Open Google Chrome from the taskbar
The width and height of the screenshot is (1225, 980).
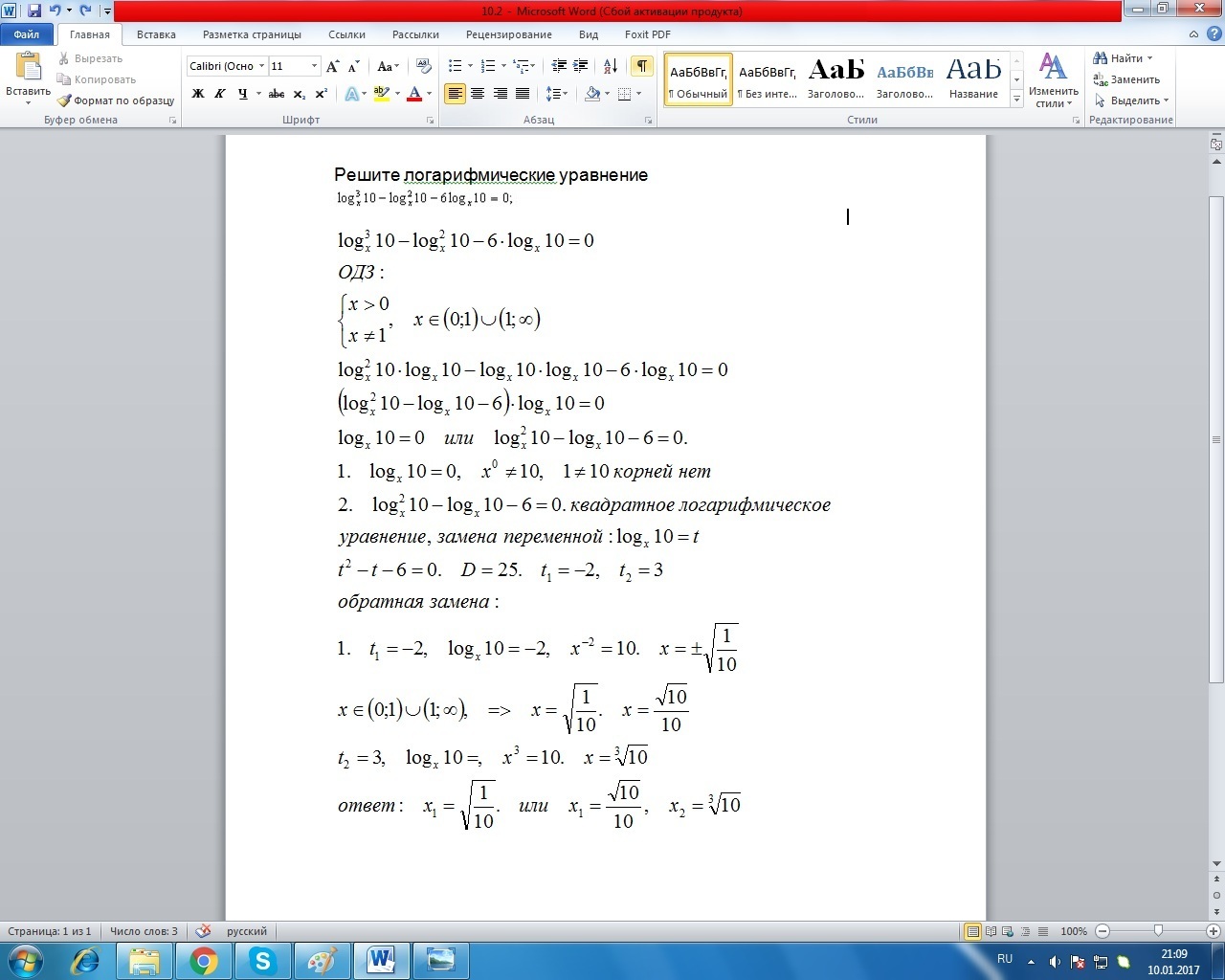[204, 961]
